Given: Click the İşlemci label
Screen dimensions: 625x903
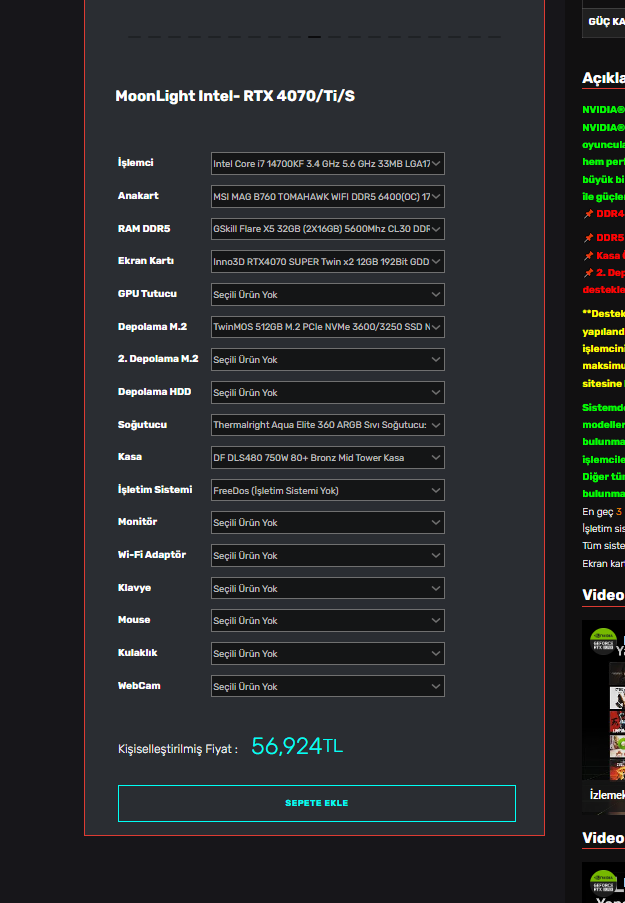Looking at the screenshot, I should click(x=136, y=162).
